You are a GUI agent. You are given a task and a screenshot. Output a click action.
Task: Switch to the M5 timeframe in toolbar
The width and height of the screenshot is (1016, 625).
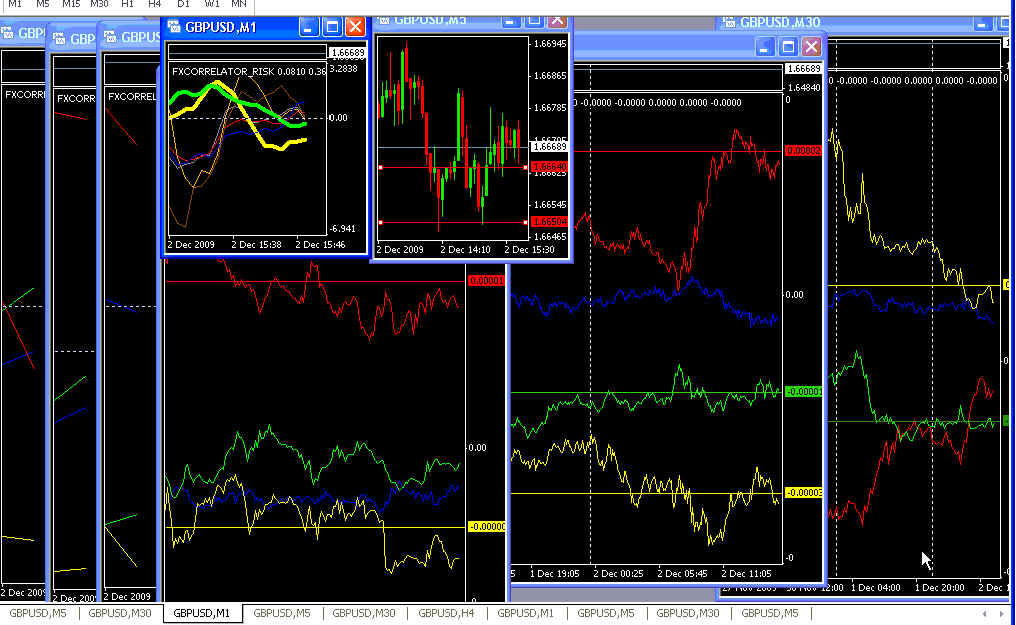click(43, 4)
